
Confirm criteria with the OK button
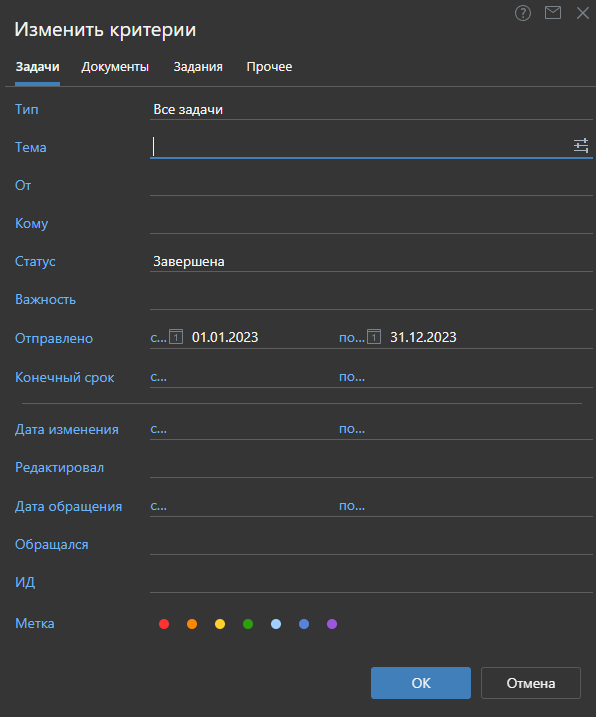point(421,683)
